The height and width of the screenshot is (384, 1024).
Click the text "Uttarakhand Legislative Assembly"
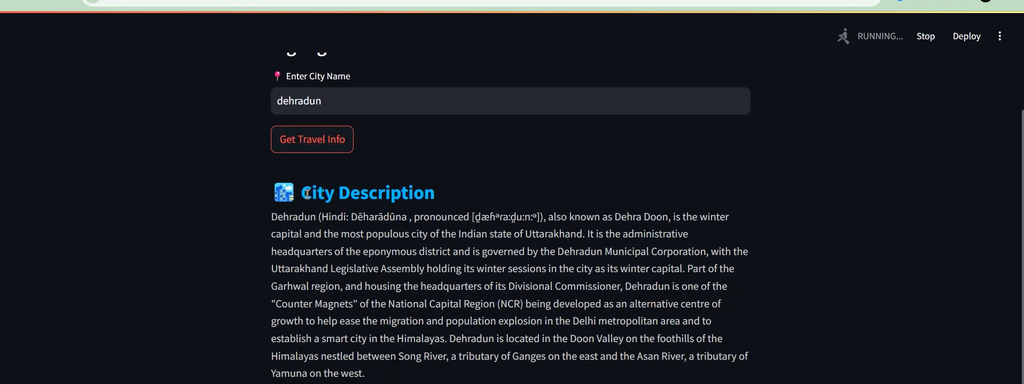click(348, 269)
